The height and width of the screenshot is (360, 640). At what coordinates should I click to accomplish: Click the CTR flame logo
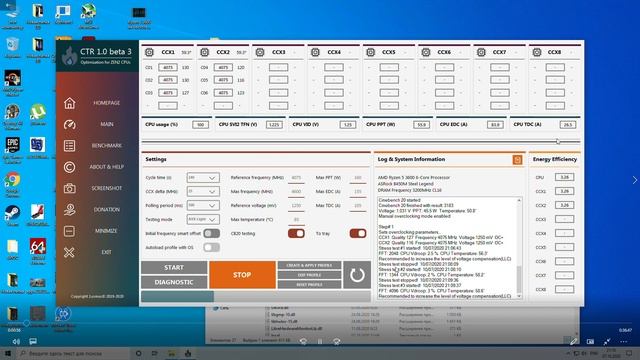(x=69, y=56)
